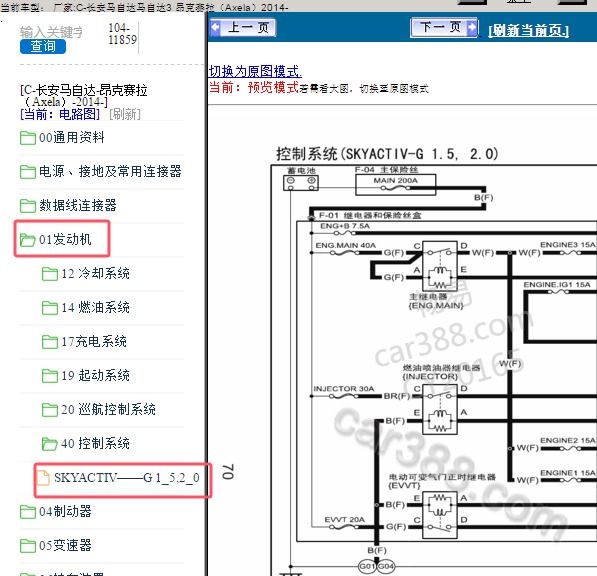Click the 刷新 link beside 当前：电路图
Screen dimensions: 597x576
[125, 114]
